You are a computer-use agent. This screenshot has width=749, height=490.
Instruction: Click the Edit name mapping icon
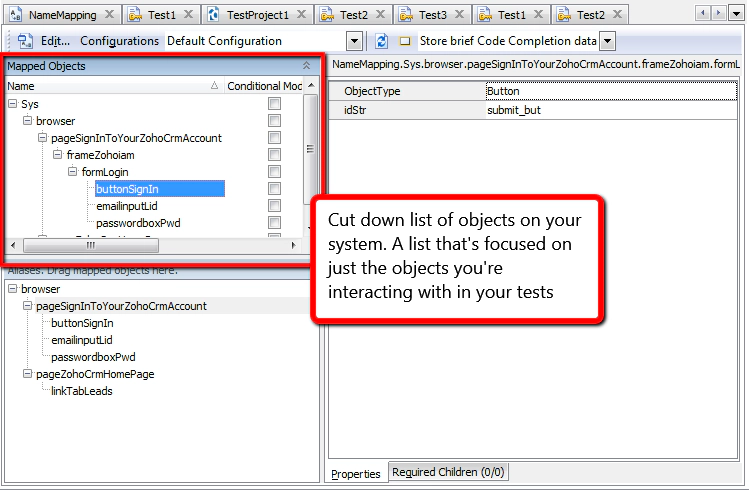pos(25,41)
